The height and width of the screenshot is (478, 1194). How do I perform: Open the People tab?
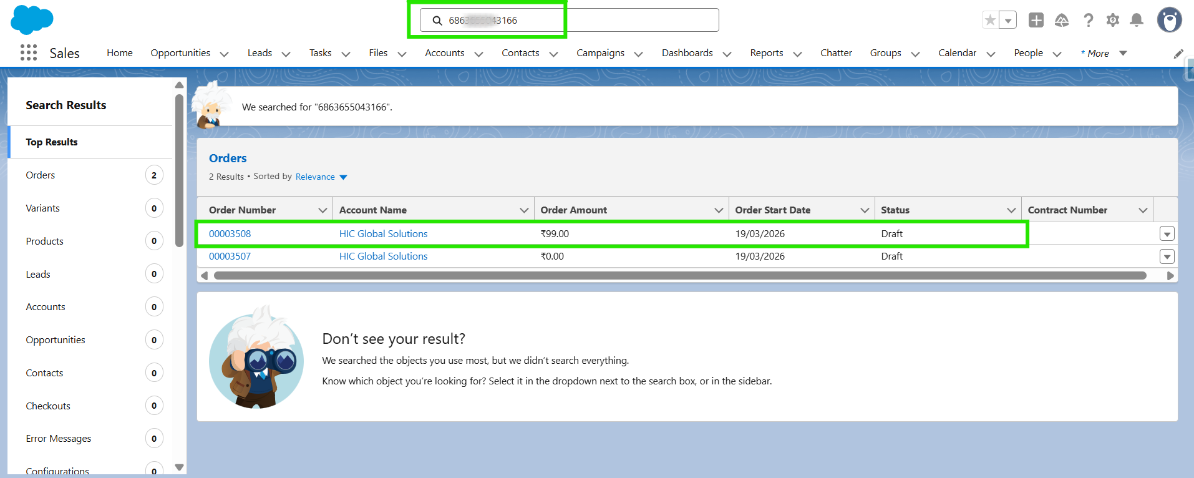1028,53
